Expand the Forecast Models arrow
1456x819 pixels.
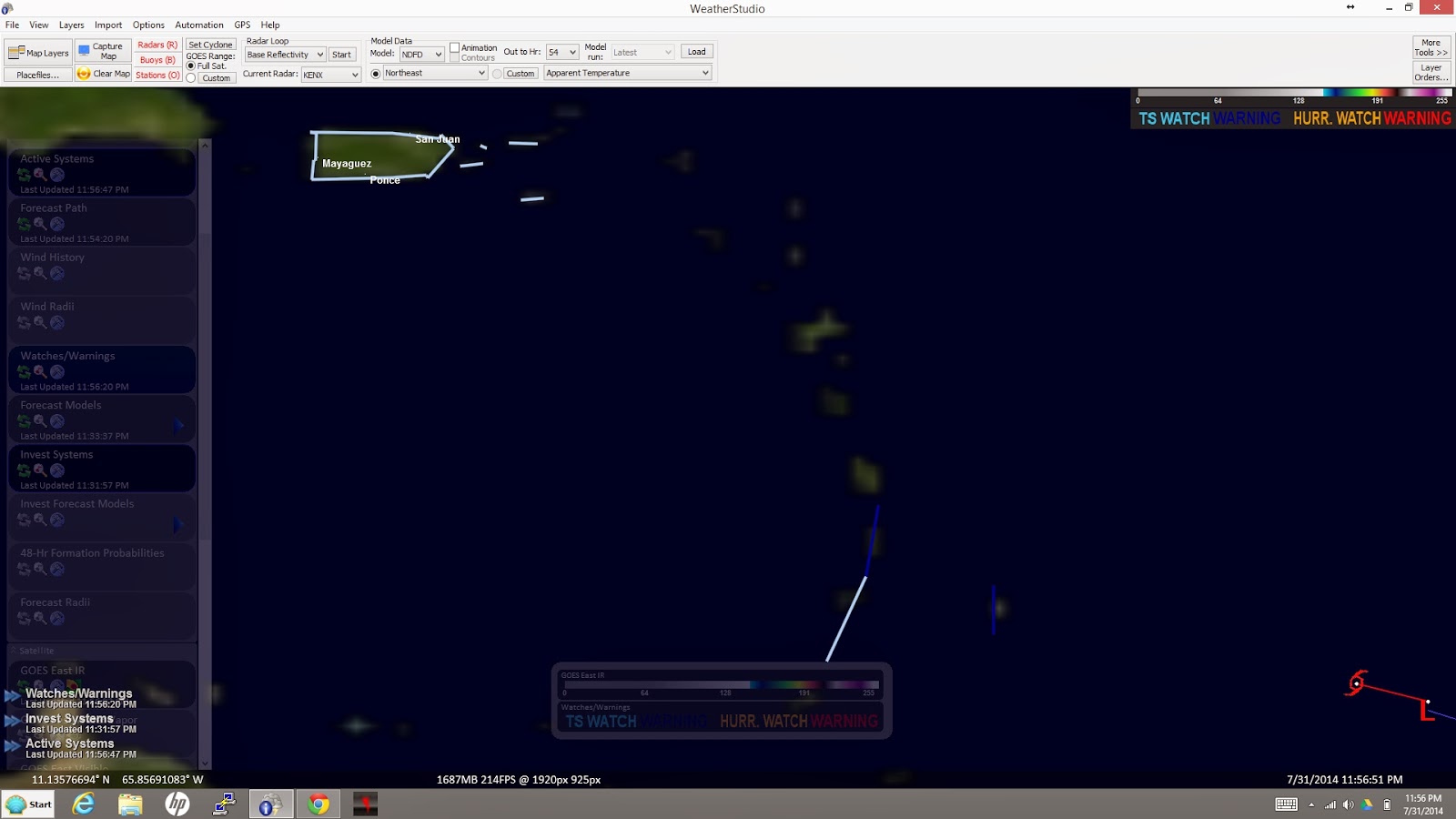tap(178, 426)
